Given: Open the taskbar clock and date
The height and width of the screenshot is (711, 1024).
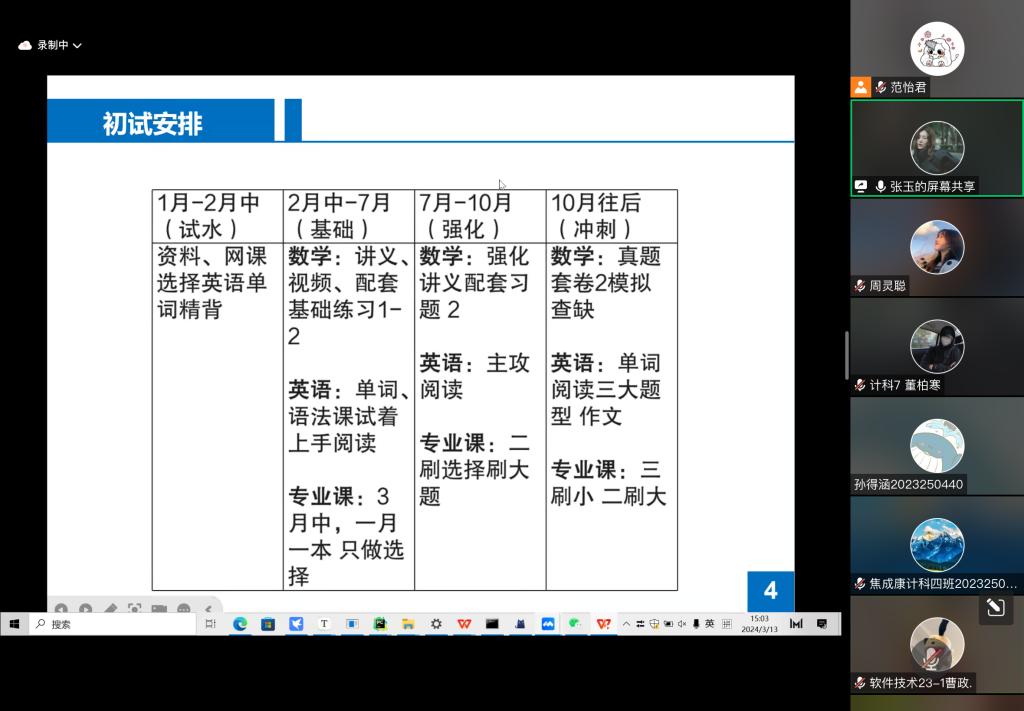Looking at the screenshot, I should (759, 624).
